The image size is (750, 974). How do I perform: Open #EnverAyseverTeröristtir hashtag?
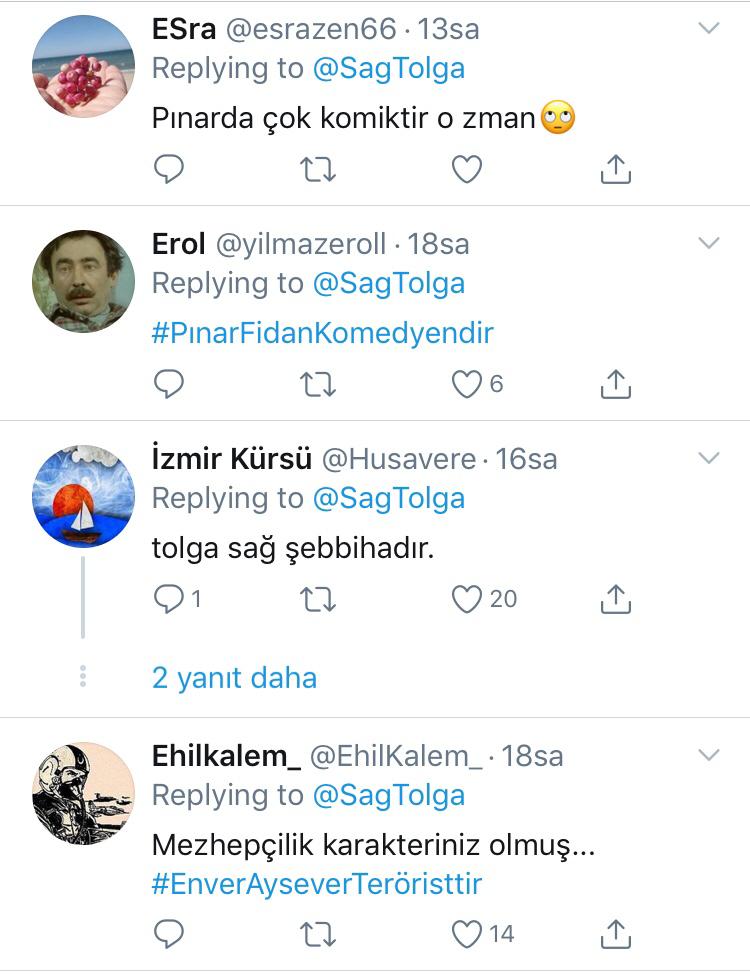tap(317, 884)
